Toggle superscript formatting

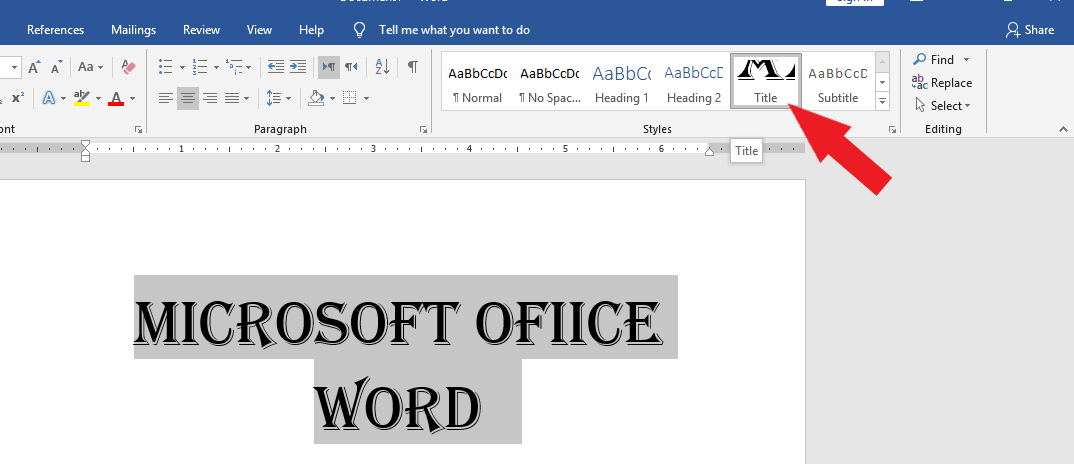(18, 99)
